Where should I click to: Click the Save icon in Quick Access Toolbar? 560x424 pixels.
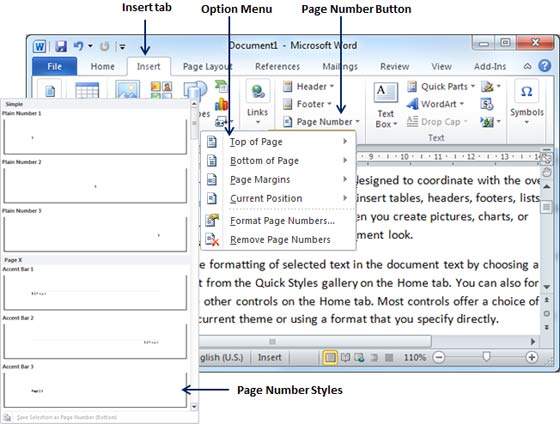click(61, 46)
